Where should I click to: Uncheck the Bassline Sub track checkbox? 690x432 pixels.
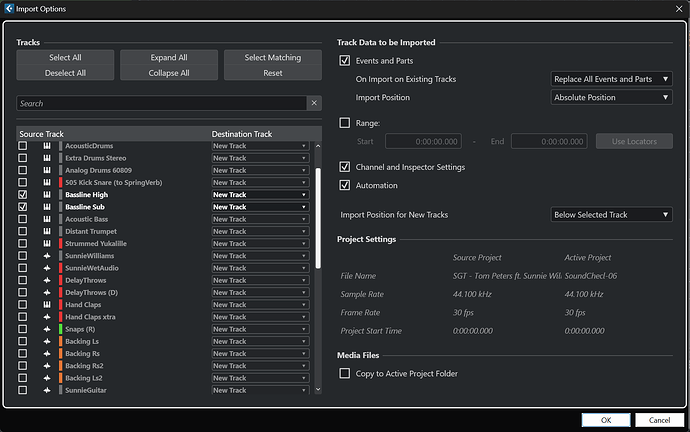[22, 207]
